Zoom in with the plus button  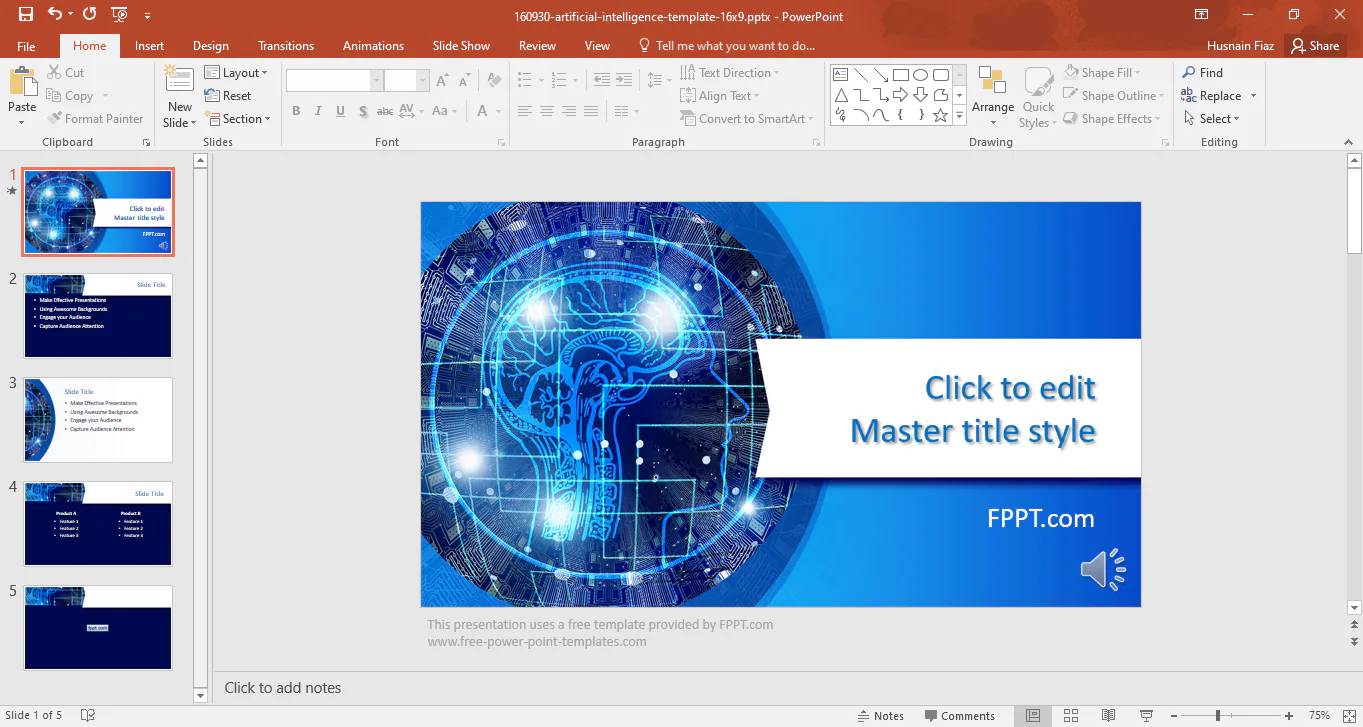pyautogui.click(x=1289, y=715)
